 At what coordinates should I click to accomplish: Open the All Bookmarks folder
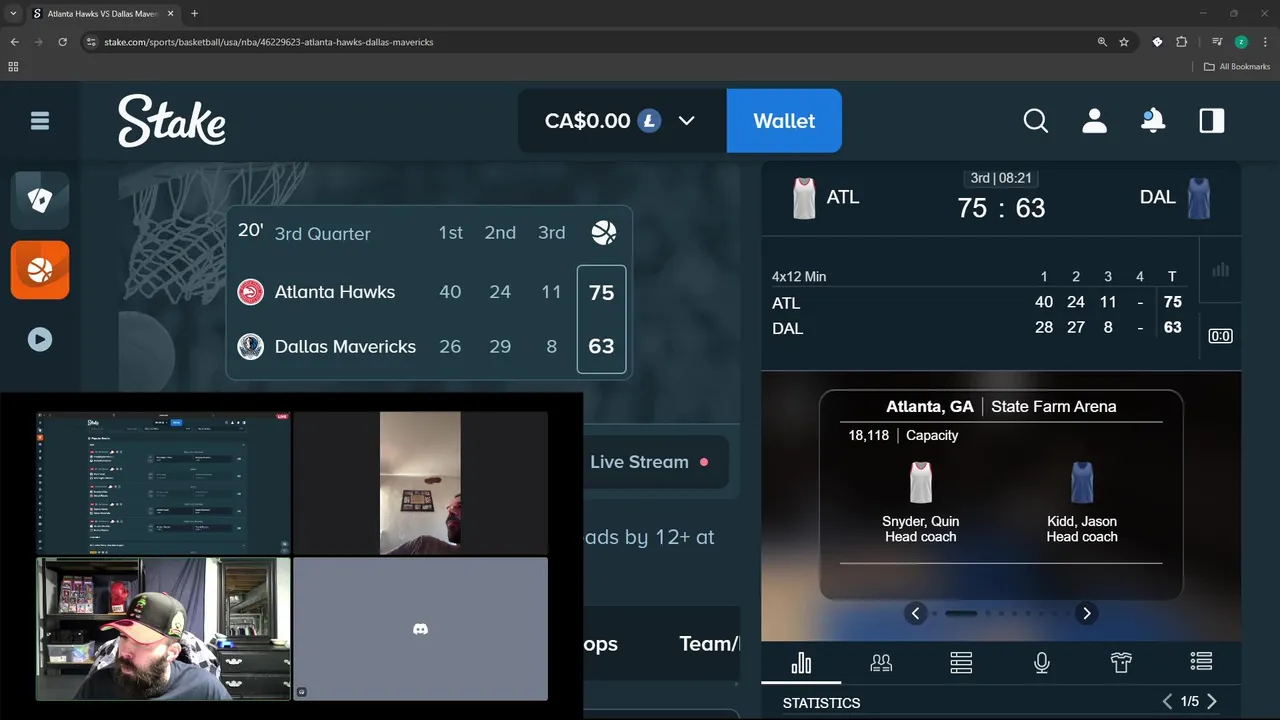point(1237,67)
